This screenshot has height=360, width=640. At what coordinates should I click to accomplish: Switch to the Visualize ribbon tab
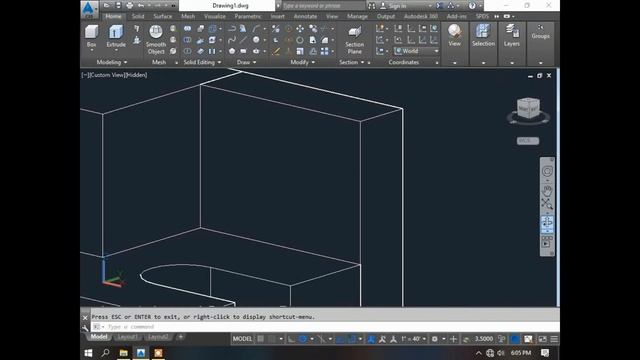[214, 16]
